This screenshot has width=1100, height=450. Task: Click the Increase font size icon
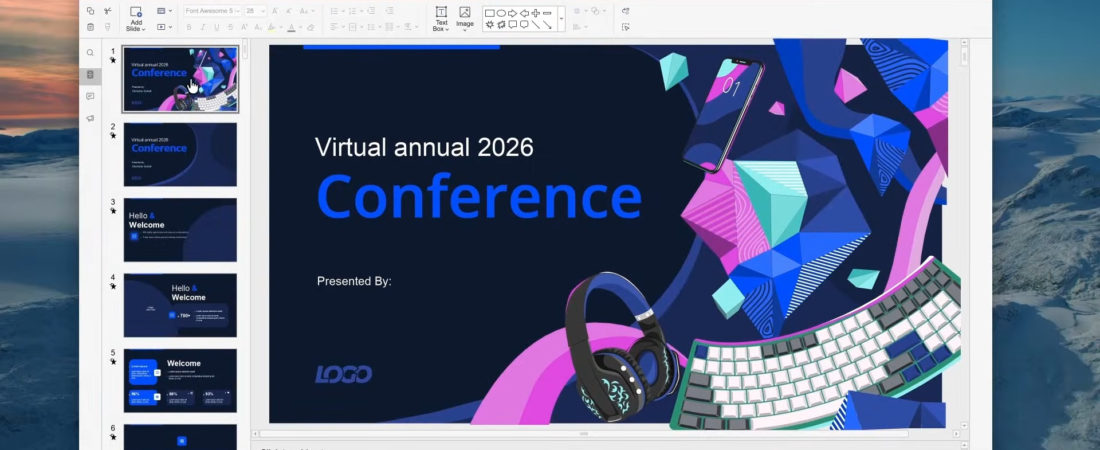[275, 11]
